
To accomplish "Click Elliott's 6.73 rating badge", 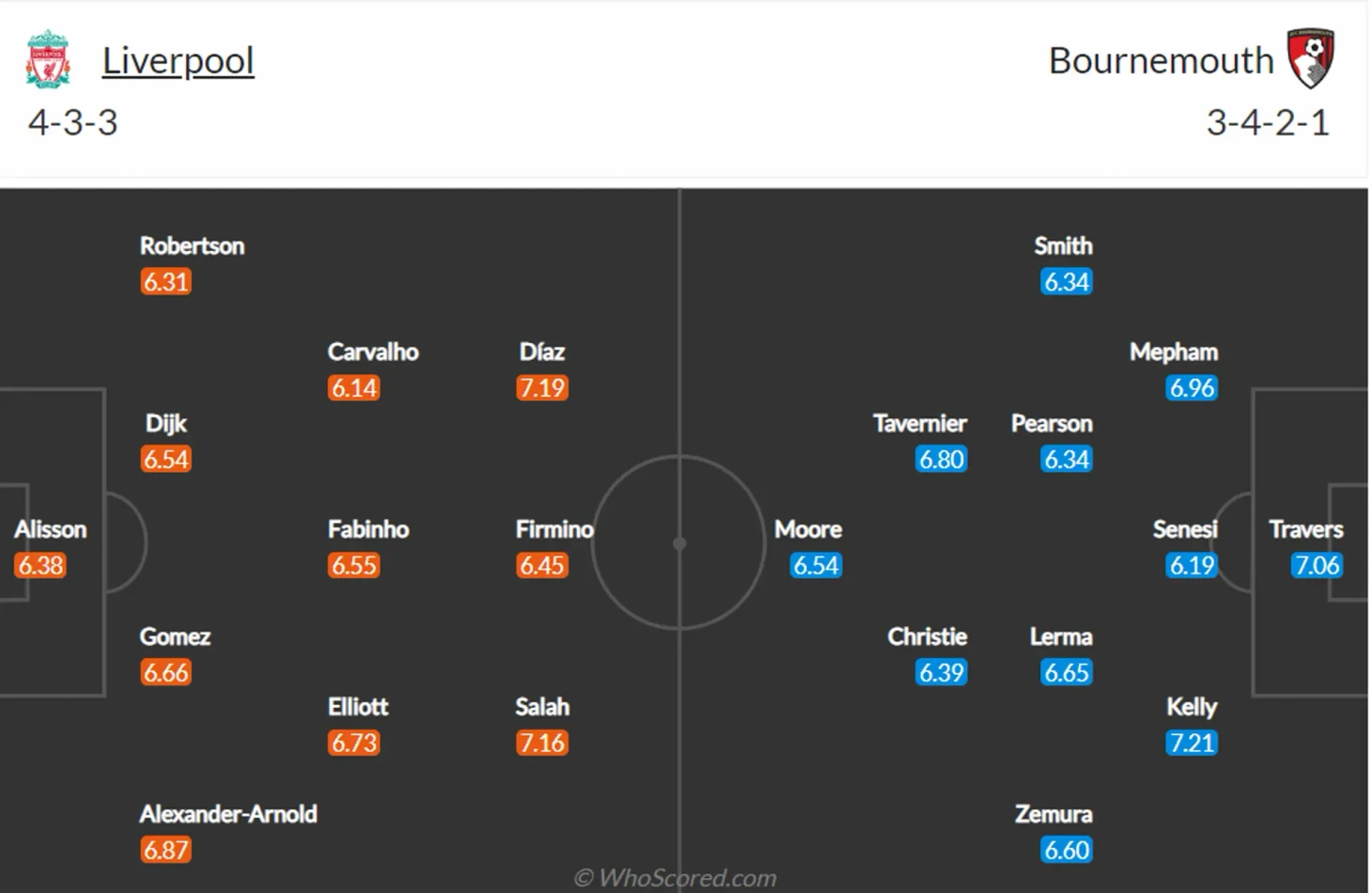I will pyautogui.click(x=354, y=743).
